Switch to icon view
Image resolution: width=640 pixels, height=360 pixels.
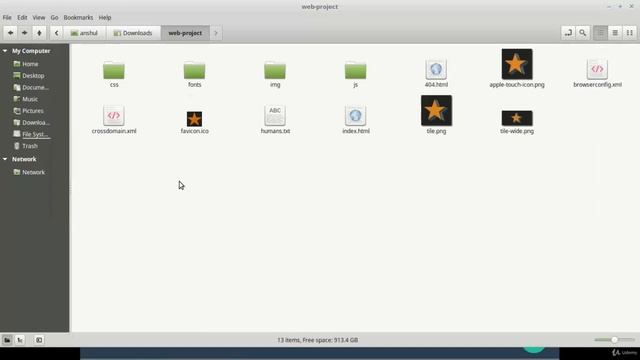pyautogui.click(x=600, y=33)
